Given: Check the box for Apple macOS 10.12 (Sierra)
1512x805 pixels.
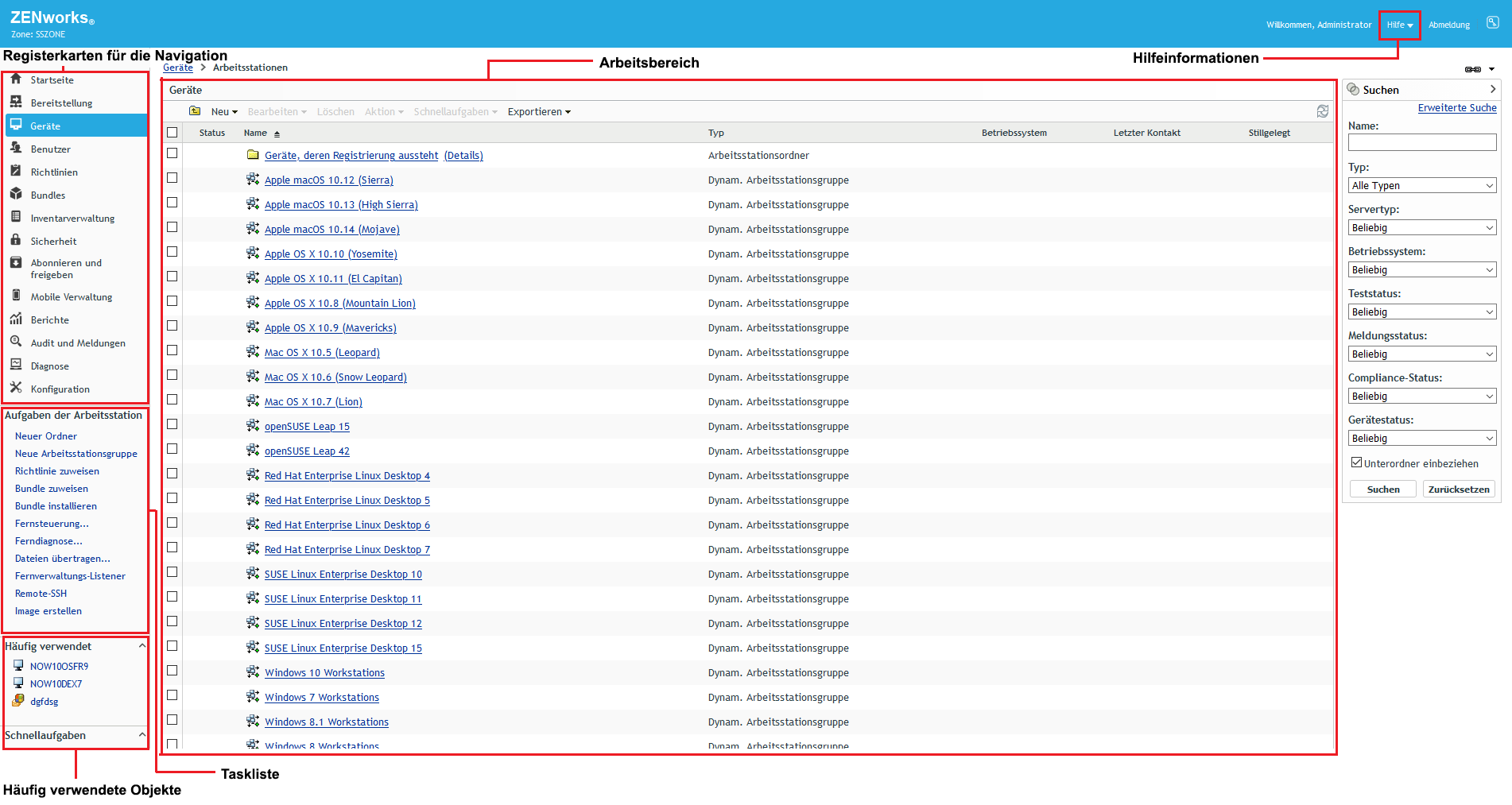Looking at the screenshot, I should (x=173, y=178).
